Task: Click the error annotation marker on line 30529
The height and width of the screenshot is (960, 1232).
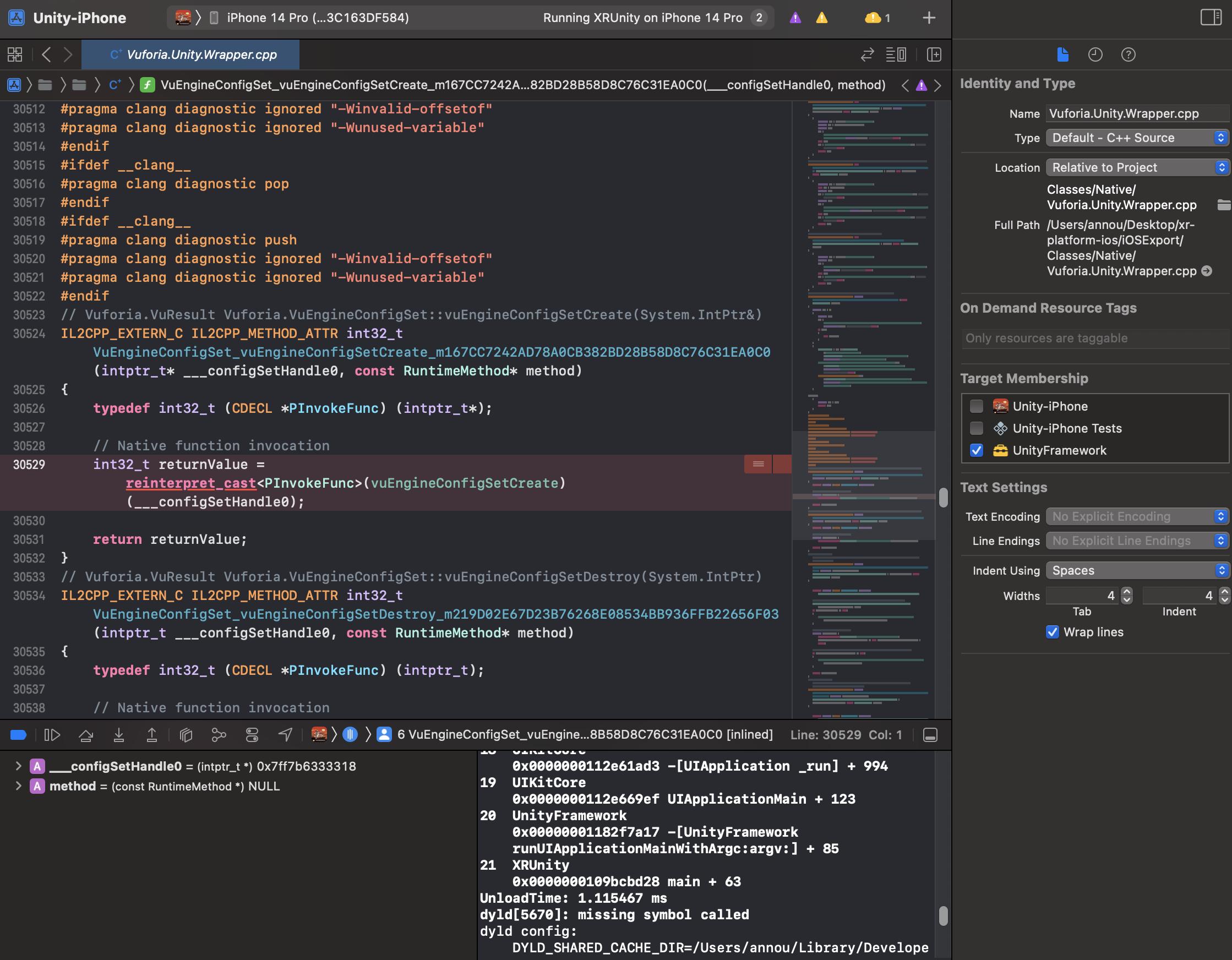Action: tap(758, 463)
